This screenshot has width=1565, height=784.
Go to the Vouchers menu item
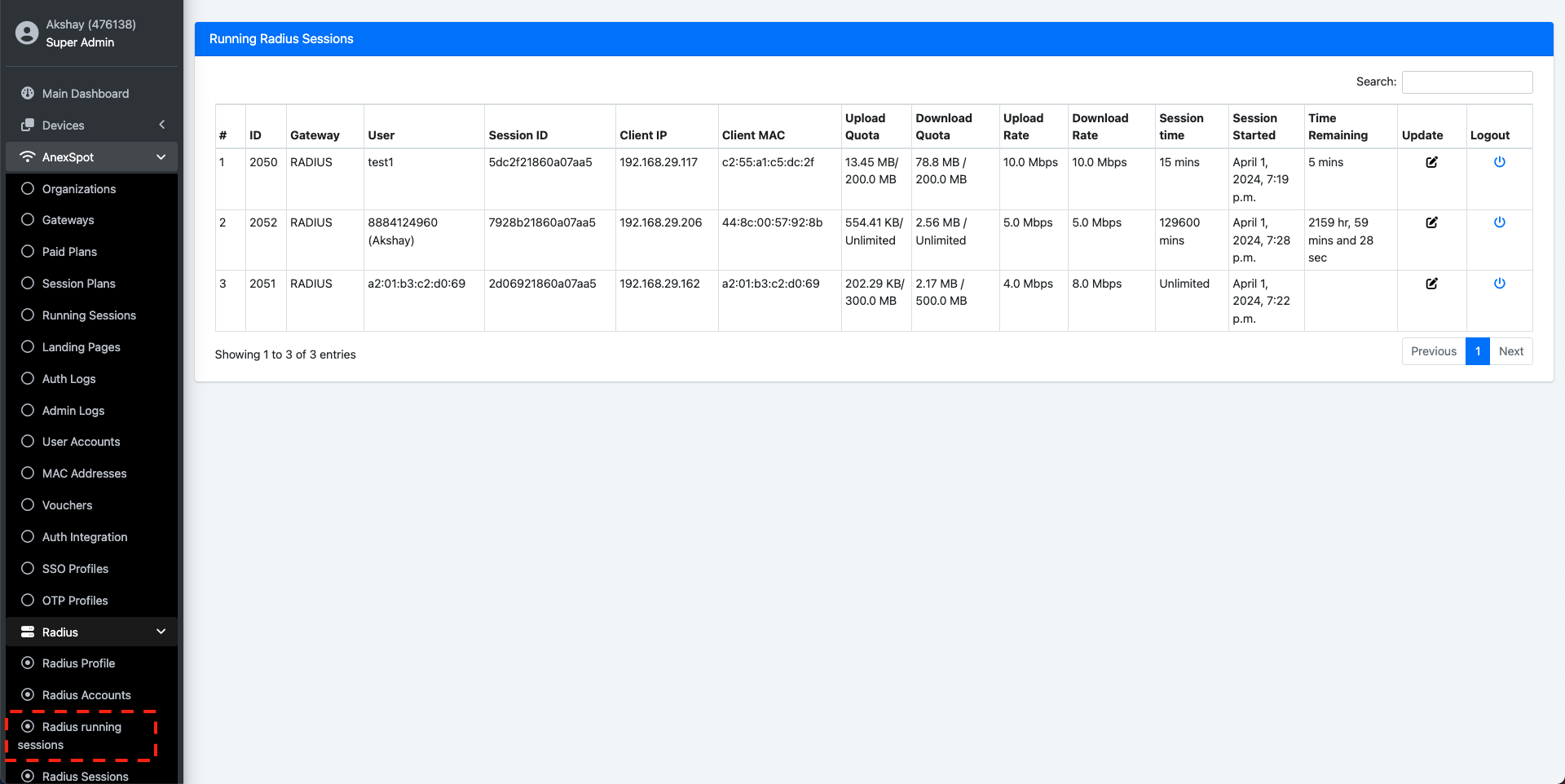(x=67, y=505)
